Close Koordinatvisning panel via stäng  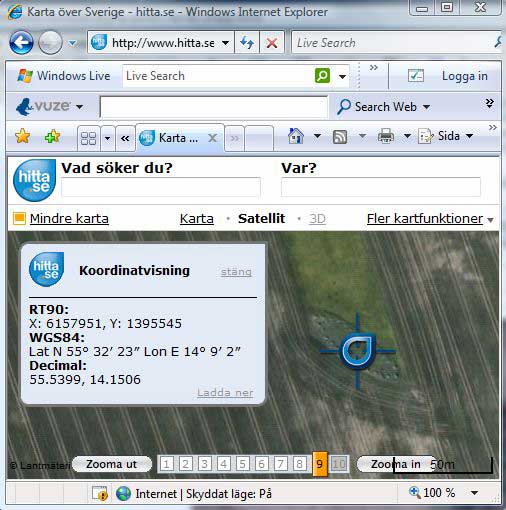236,272
